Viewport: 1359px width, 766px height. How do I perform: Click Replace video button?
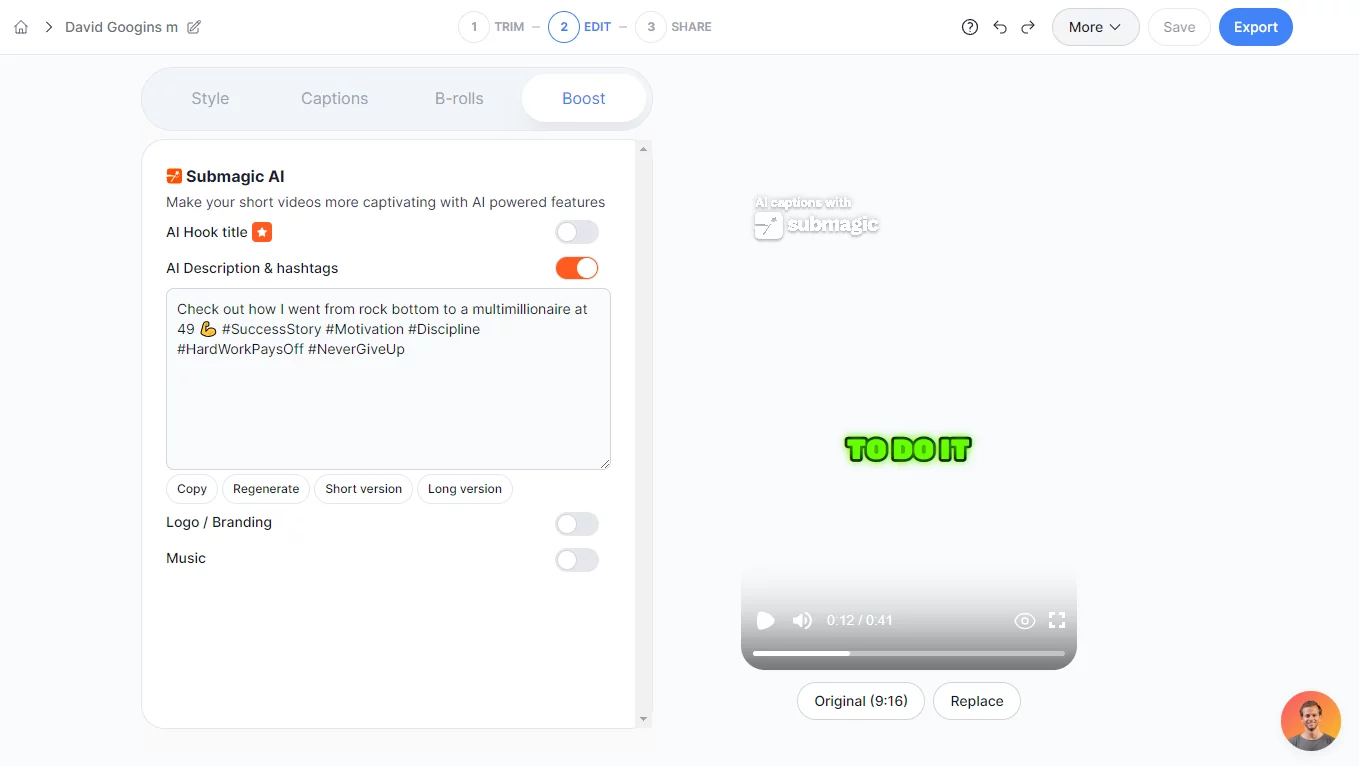pos(977,701)
